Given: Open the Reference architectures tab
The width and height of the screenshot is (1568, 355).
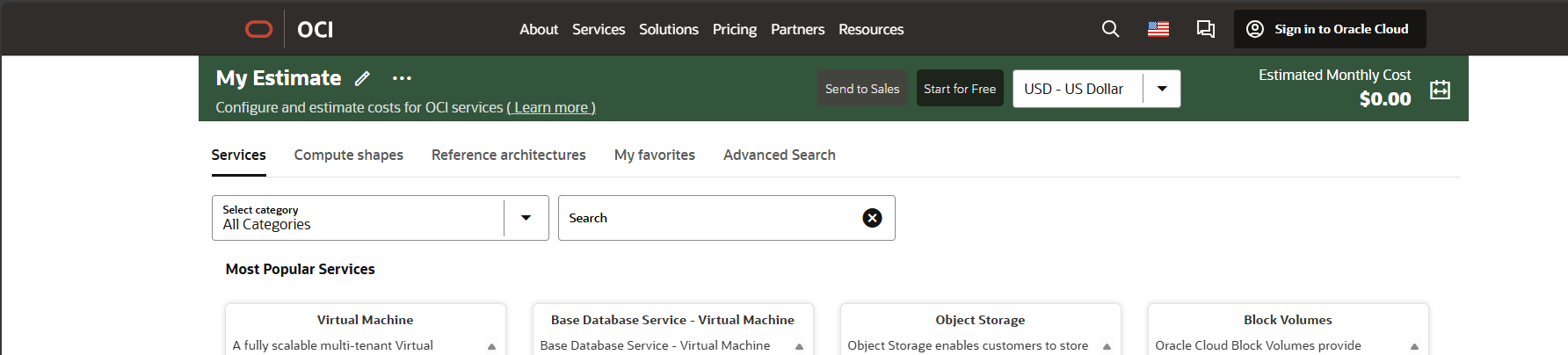Looking at the screenshot, I should pos(508,155).
